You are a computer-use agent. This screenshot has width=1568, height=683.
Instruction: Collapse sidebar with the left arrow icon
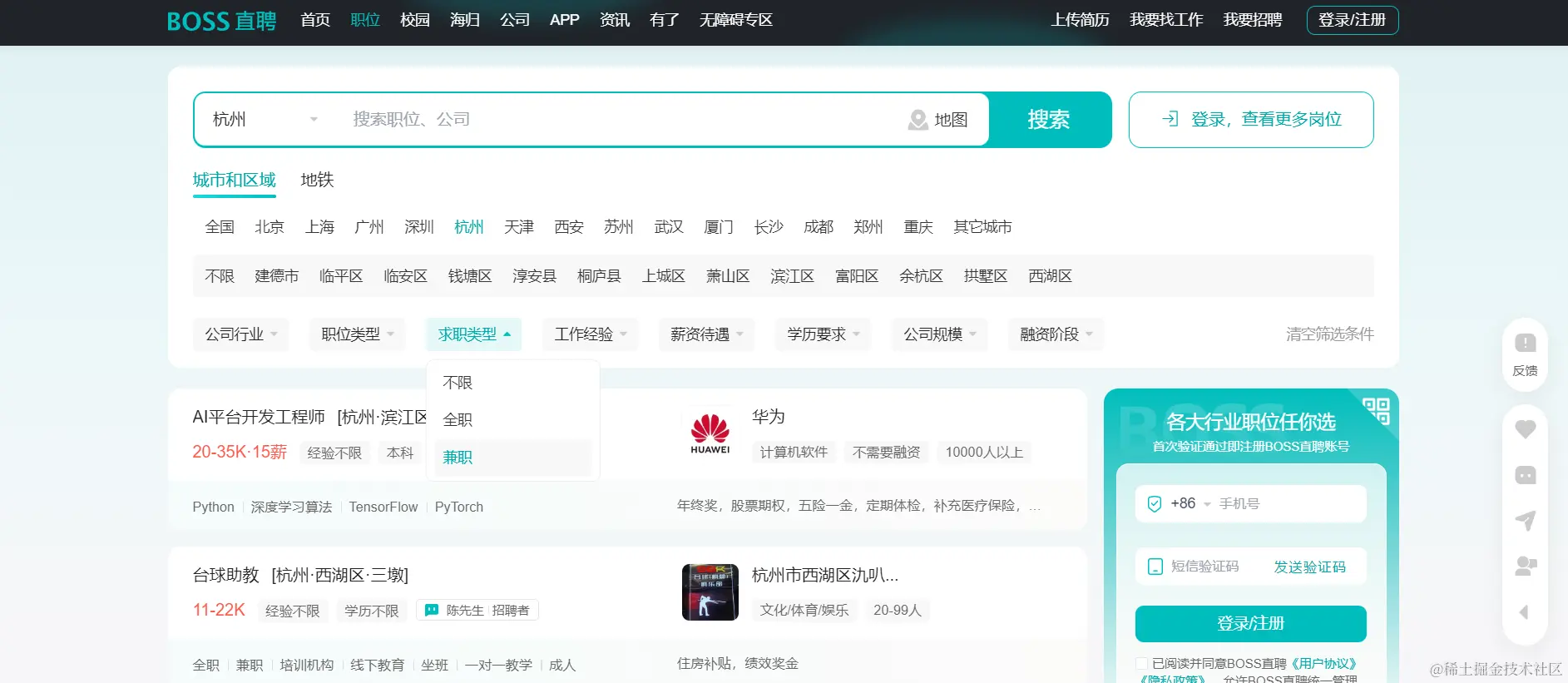[x=1524, y=612]
